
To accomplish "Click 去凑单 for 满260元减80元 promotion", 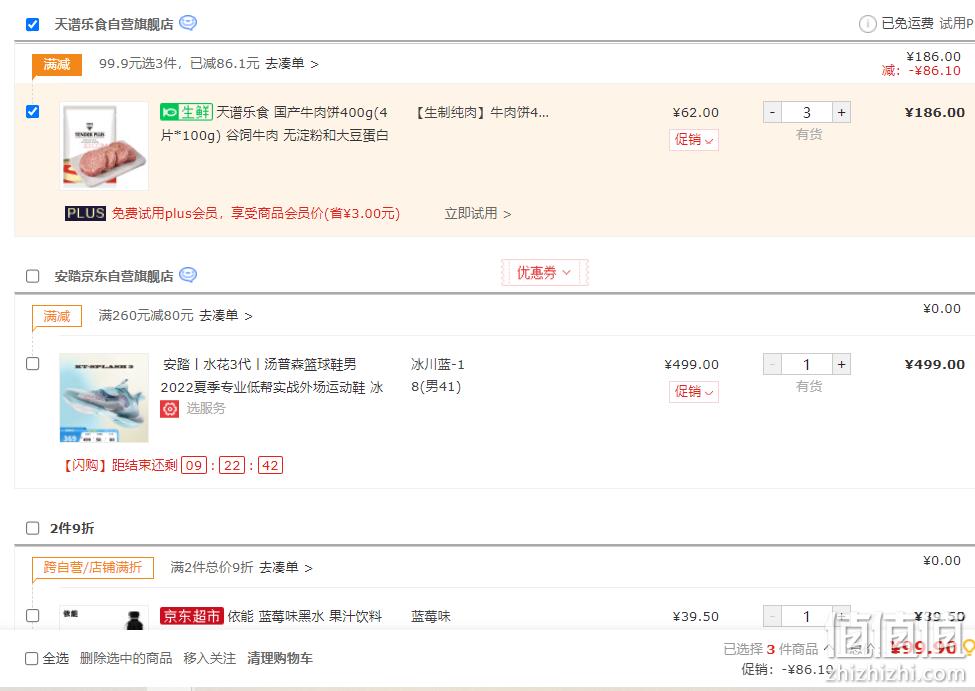I will 226,315.
